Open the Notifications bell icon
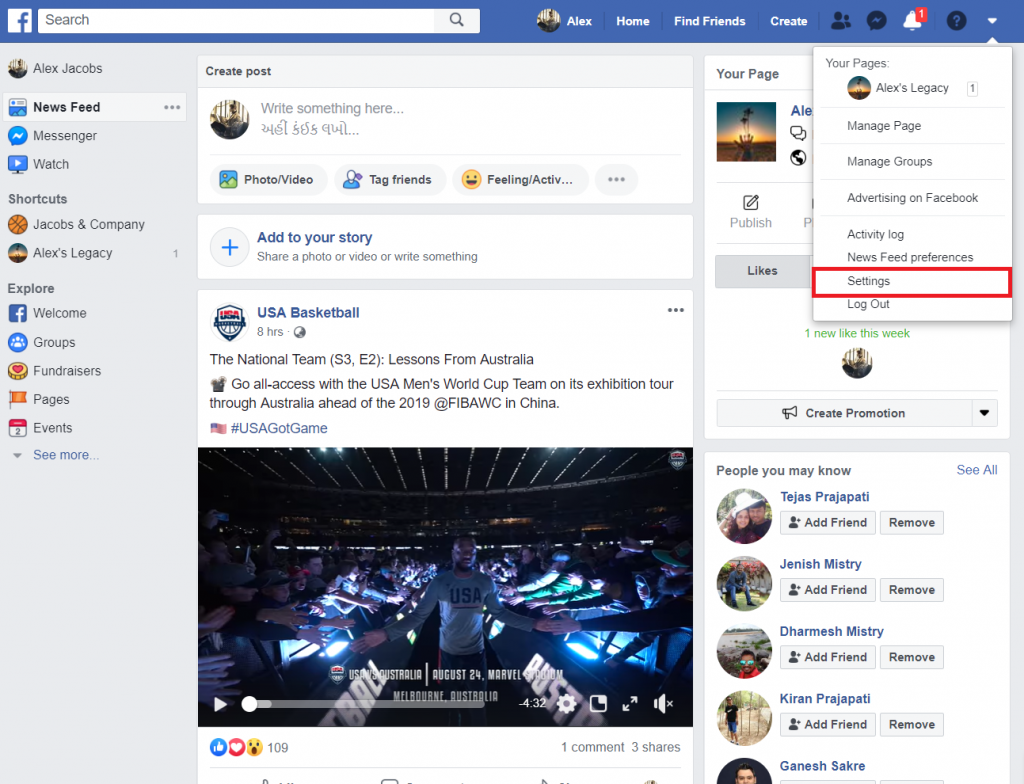Image resolution: width=1024 pixels, height=784 pixels. (x=912, y=21)
